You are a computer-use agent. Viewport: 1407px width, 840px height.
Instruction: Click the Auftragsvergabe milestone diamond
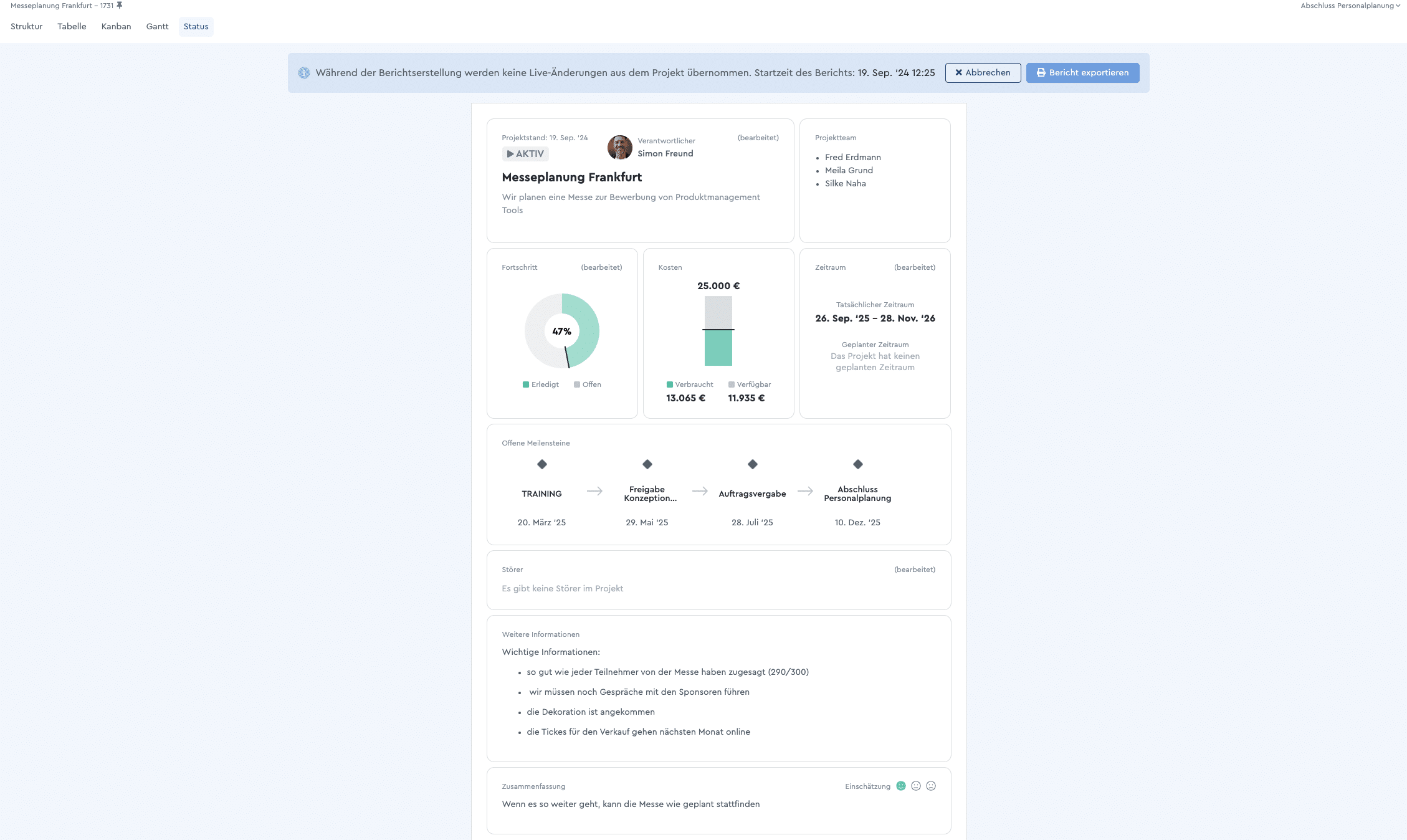tap(753, 464)
